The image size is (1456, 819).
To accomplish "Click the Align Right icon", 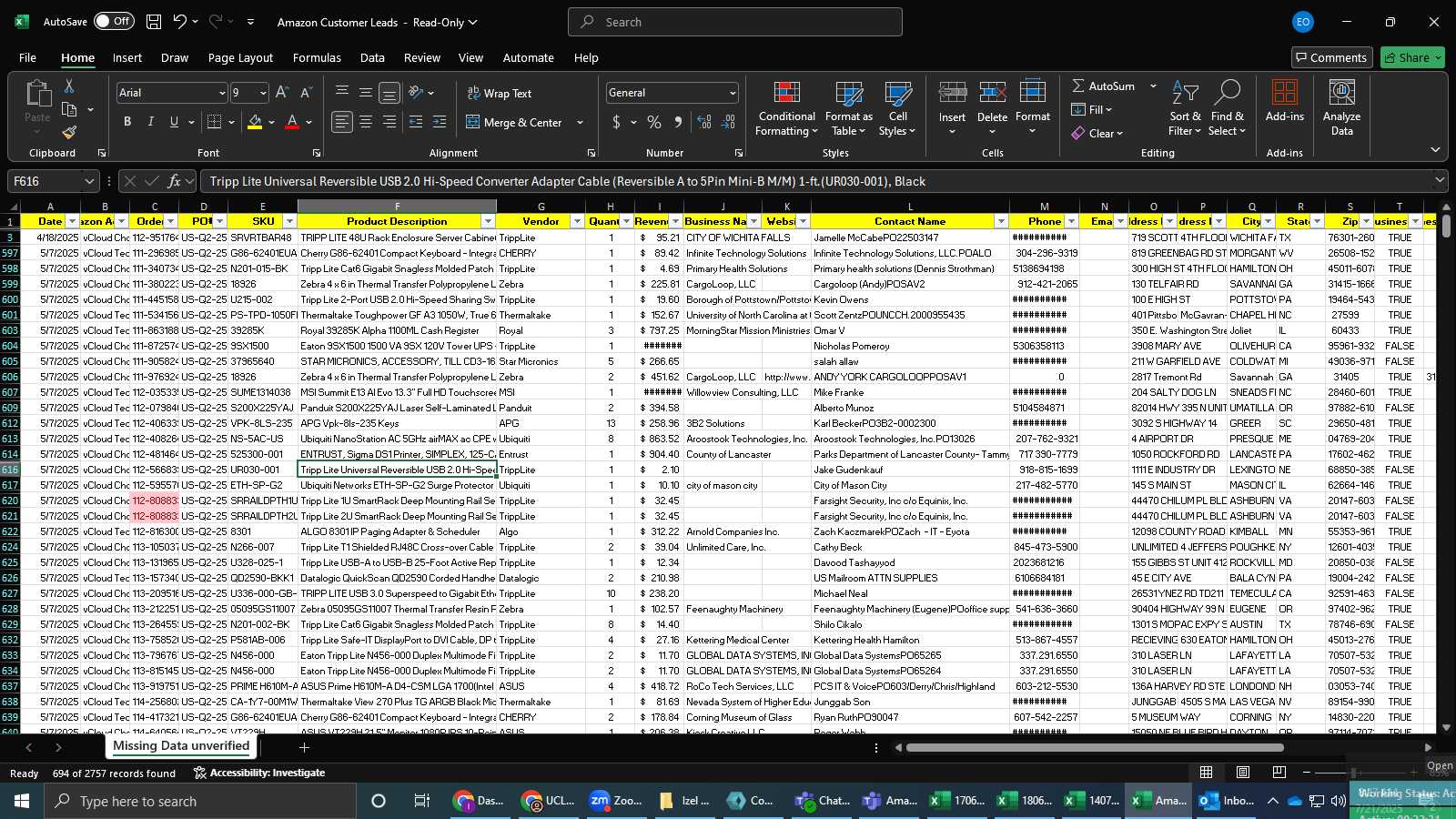I will click(x=389, y=122).
